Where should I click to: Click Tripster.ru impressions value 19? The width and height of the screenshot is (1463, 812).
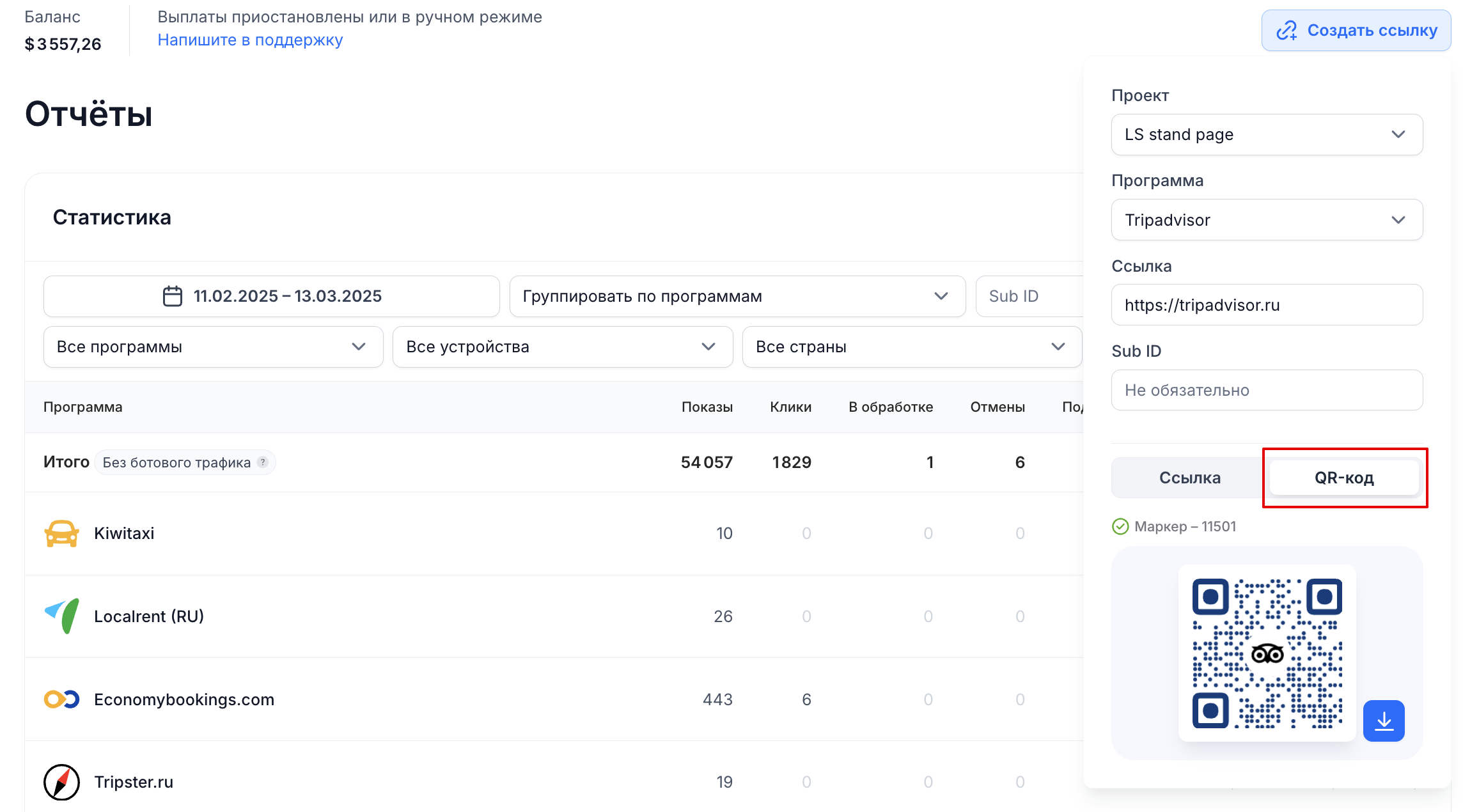pyautogui.click(x=724, y=782)
